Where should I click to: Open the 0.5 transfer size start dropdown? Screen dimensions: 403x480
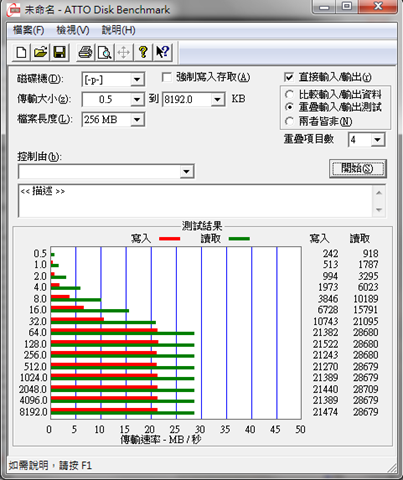pyautogui.click(x=137, y=99)
